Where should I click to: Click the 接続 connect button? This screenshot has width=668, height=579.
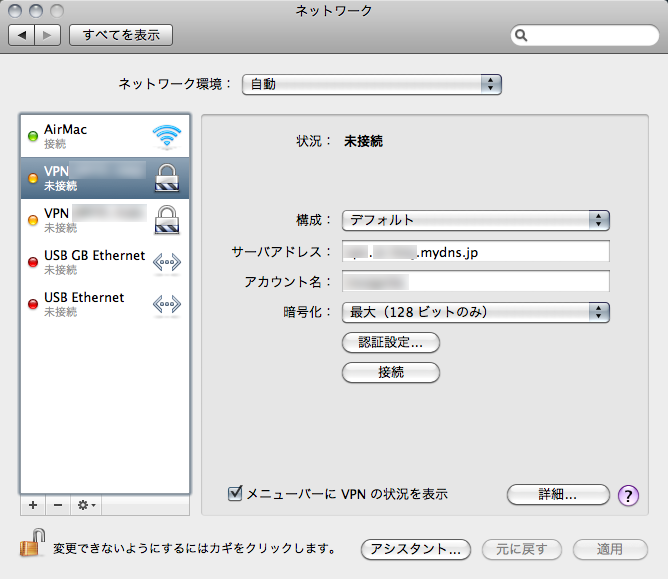click(391, 372)
